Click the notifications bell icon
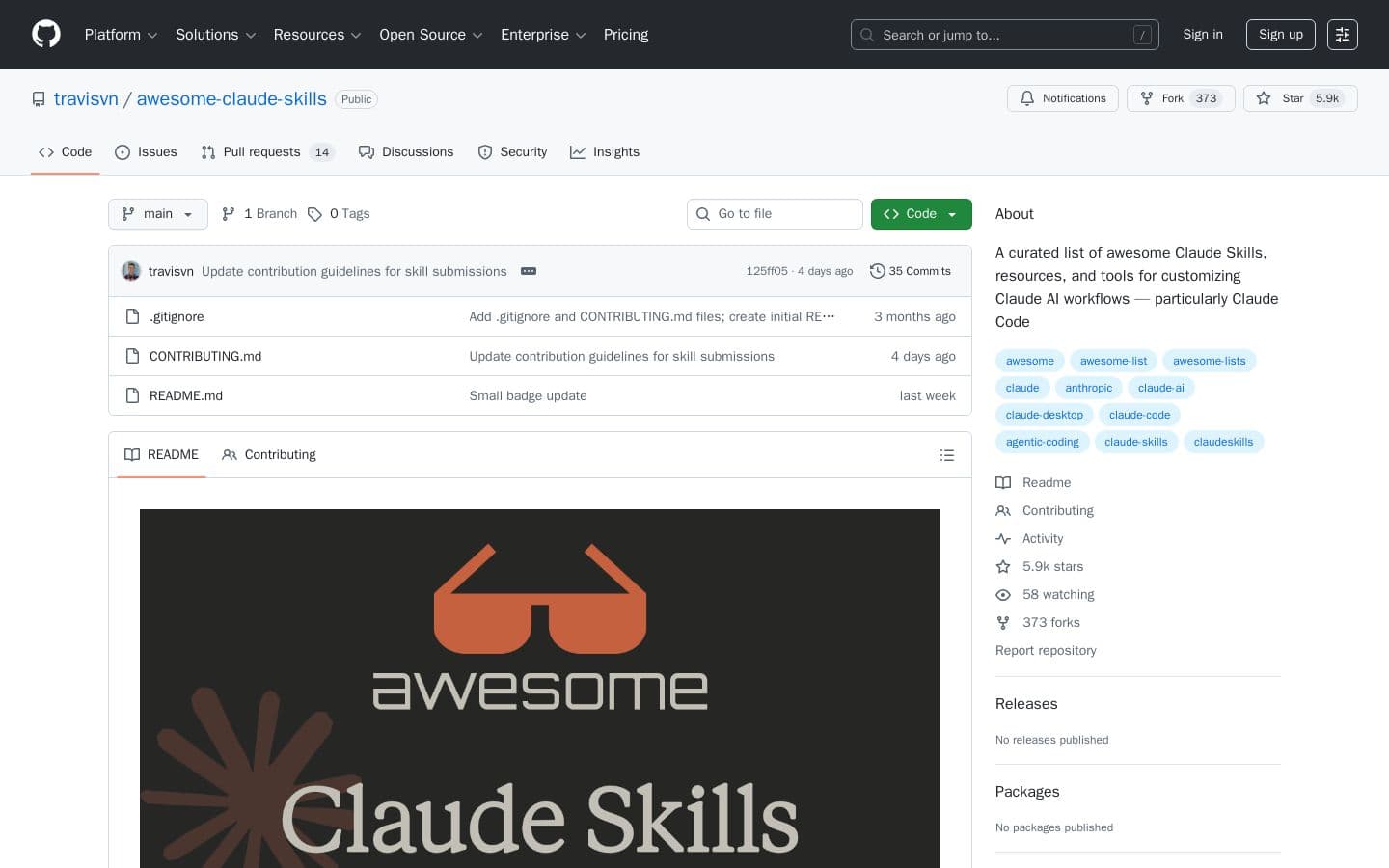 1027,98
